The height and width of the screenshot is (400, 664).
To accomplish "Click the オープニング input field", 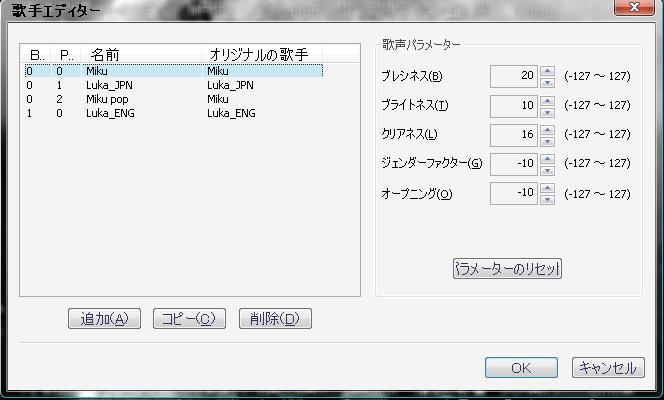I will (514, 193).
